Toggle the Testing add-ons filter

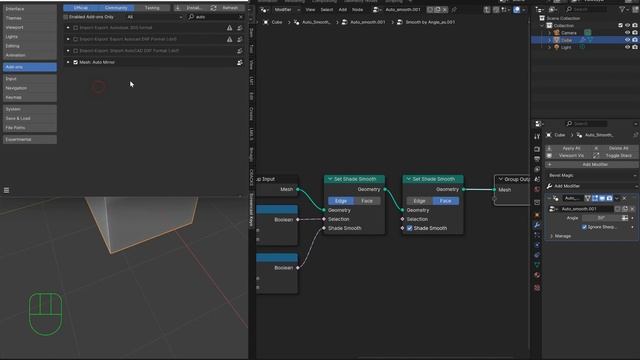coord(152,8)
